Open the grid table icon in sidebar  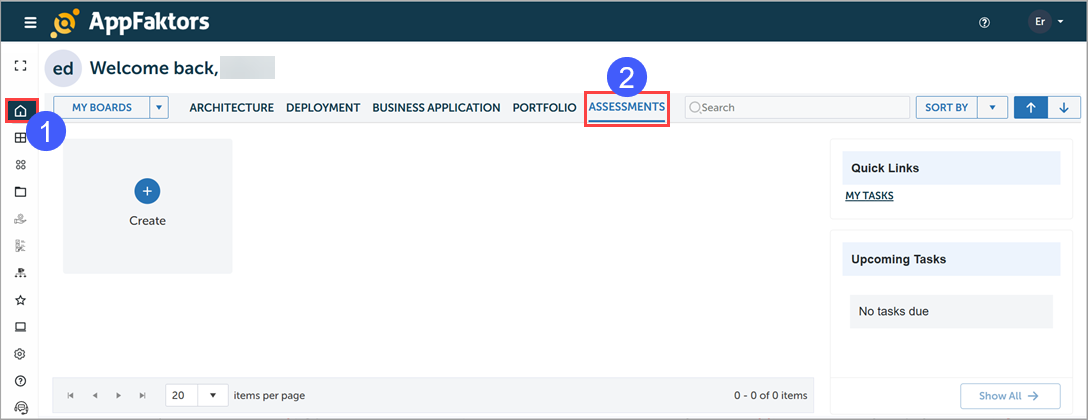click(x=20, y=138)
